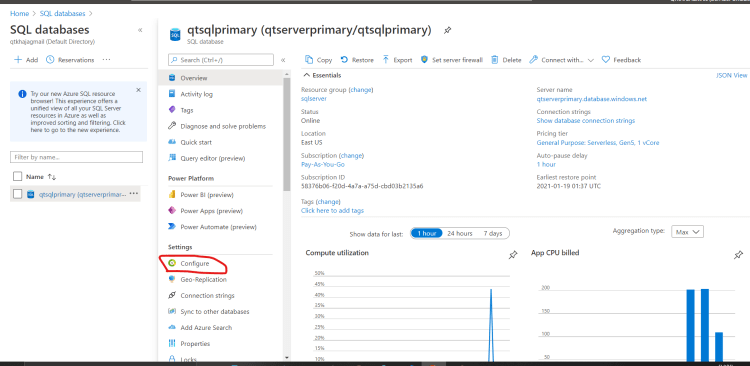Open the JSON View link
750x366 pixels.
click(x=731, y=76)
